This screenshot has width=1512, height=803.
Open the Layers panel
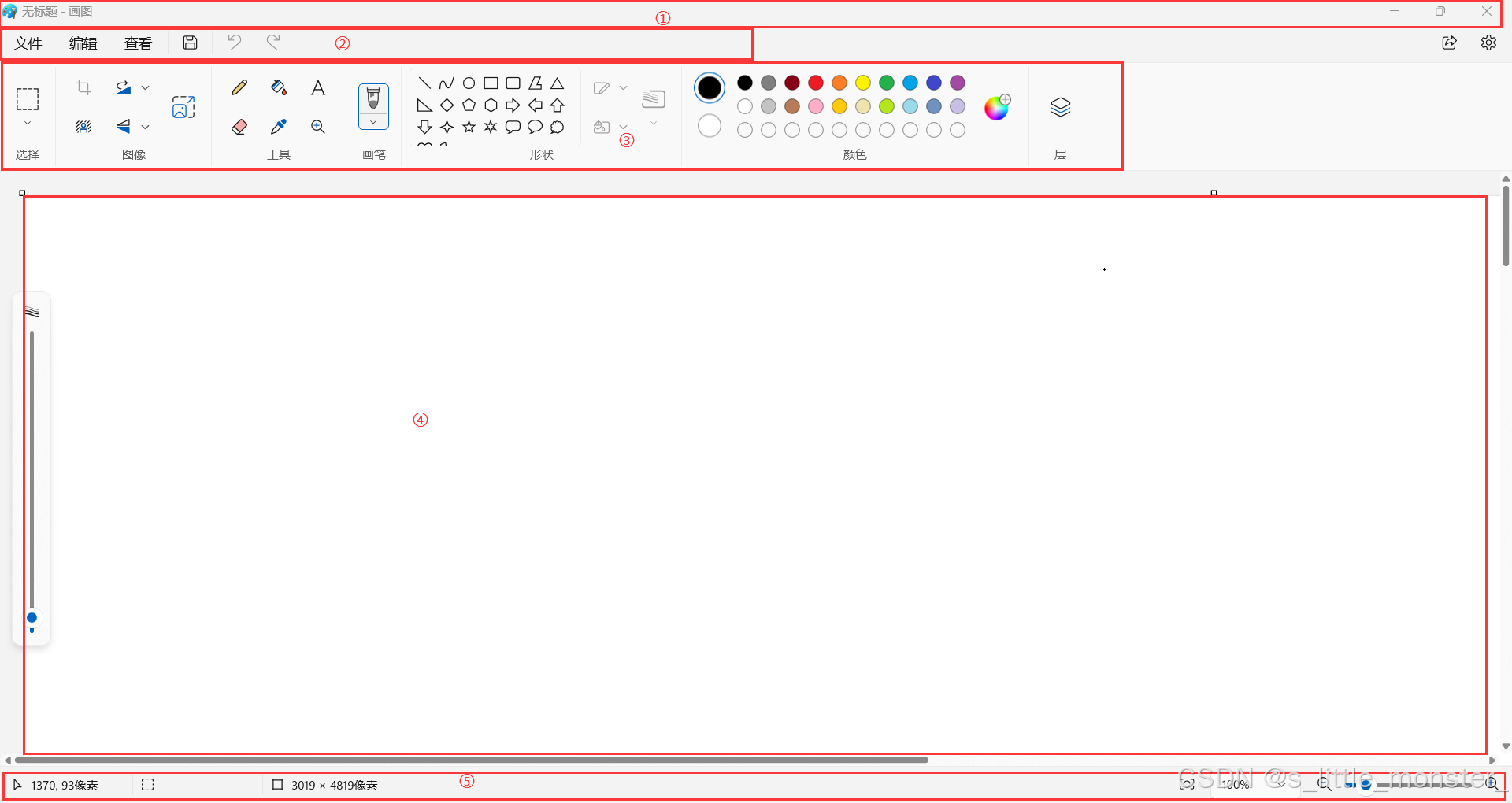pyautogui.click(x=1061, y=107)
